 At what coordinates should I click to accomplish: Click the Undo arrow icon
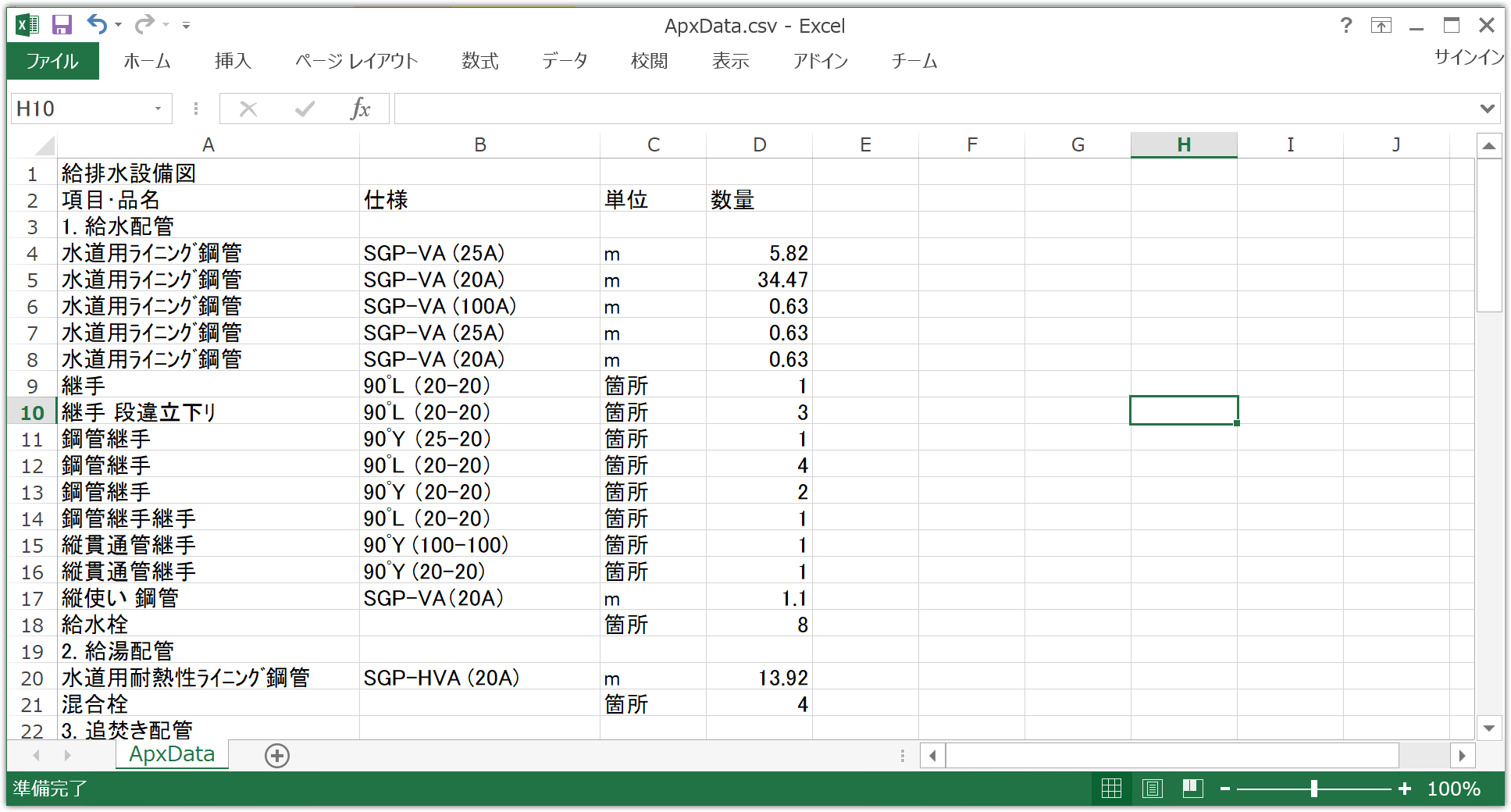tap(97, 25)
